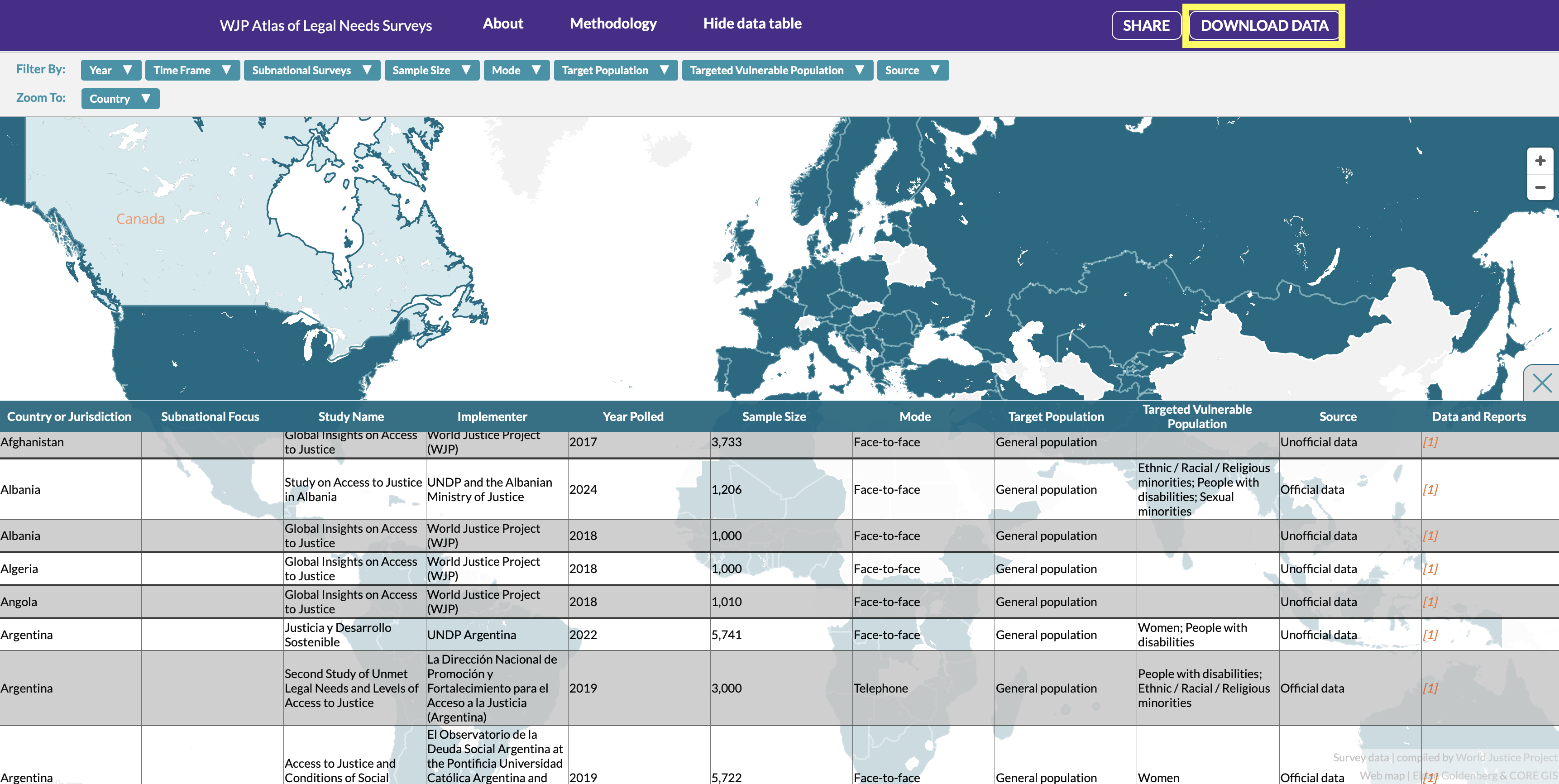1559x784 pixels.
Task: Open Afghanistan row report link [1]
Action: [x=1430, y=442]
